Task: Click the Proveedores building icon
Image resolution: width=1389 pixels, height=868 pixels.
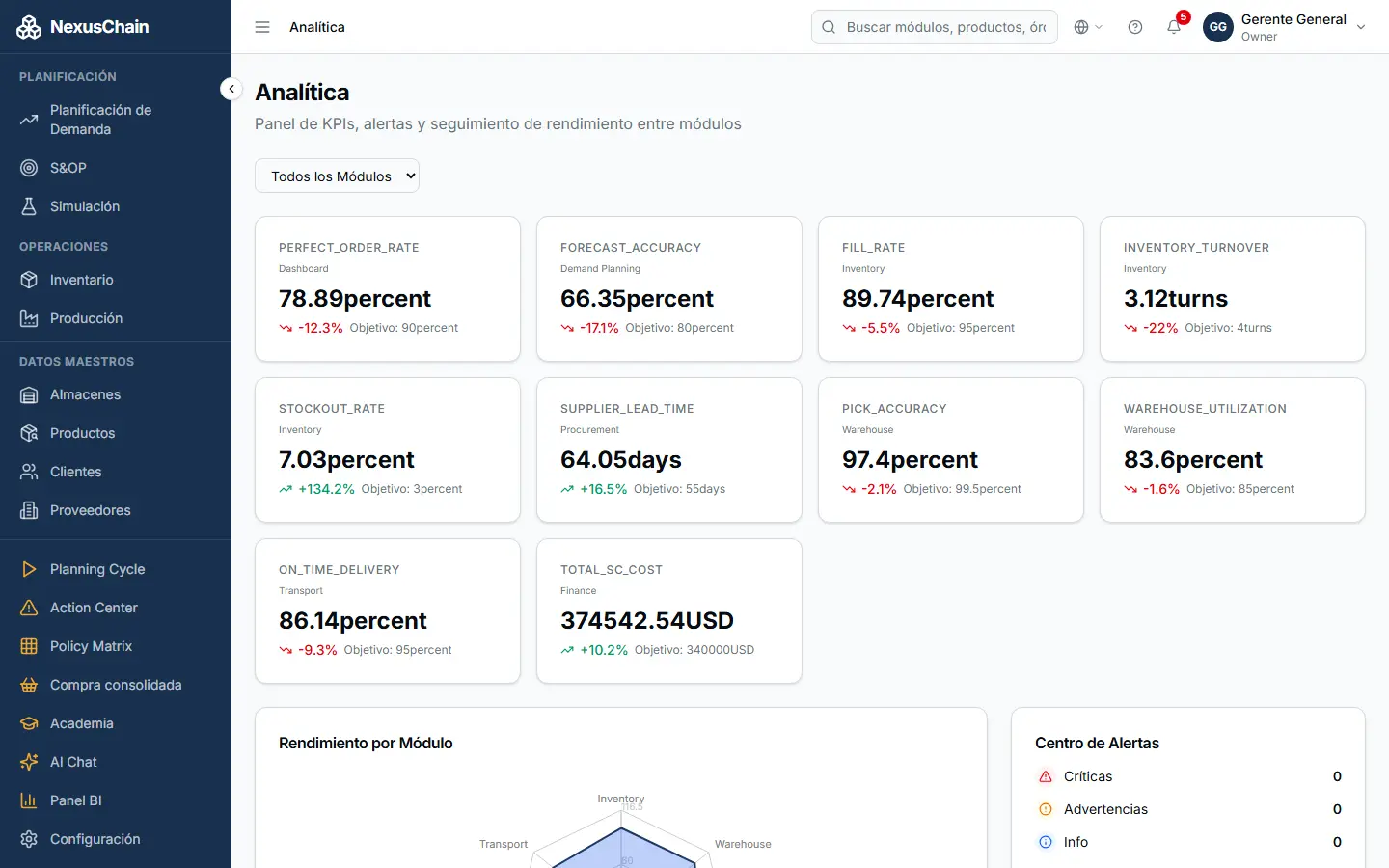Action: [x=29, y=510]
